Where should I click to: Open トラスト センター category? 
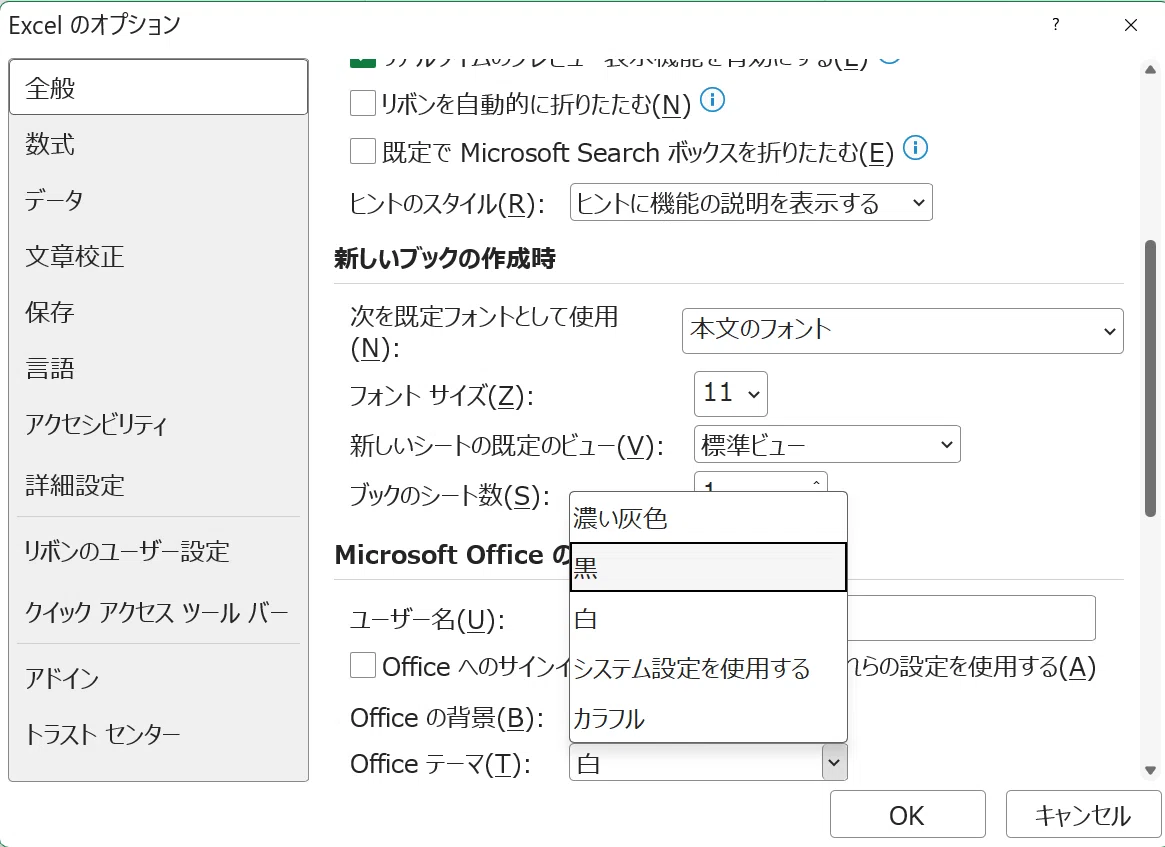[158, 734]
